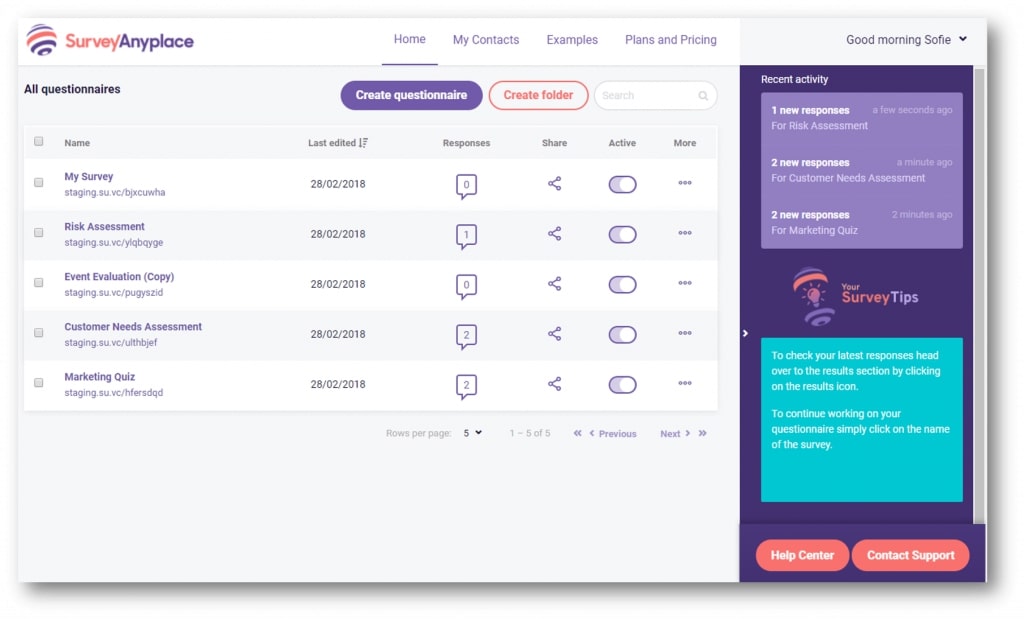Tick the select-all checkbox in header
This screenshot has height=619, width=1024.
[39, 142]
